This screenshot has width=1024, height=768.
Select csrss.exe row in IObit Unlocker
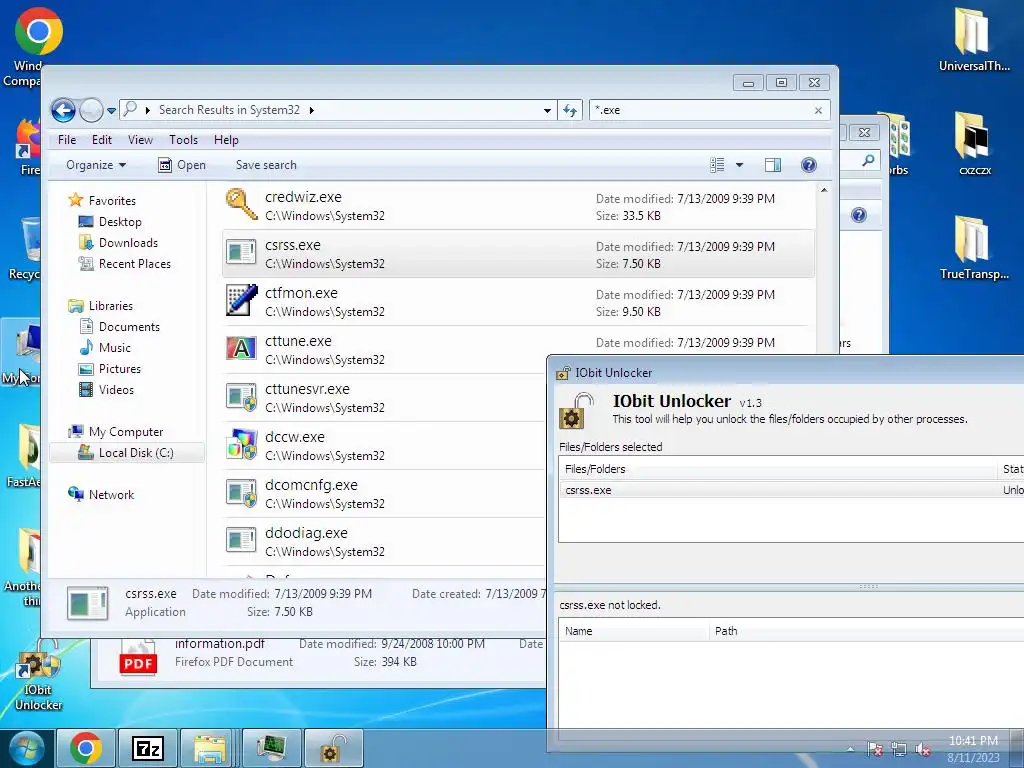click(791, 490)
